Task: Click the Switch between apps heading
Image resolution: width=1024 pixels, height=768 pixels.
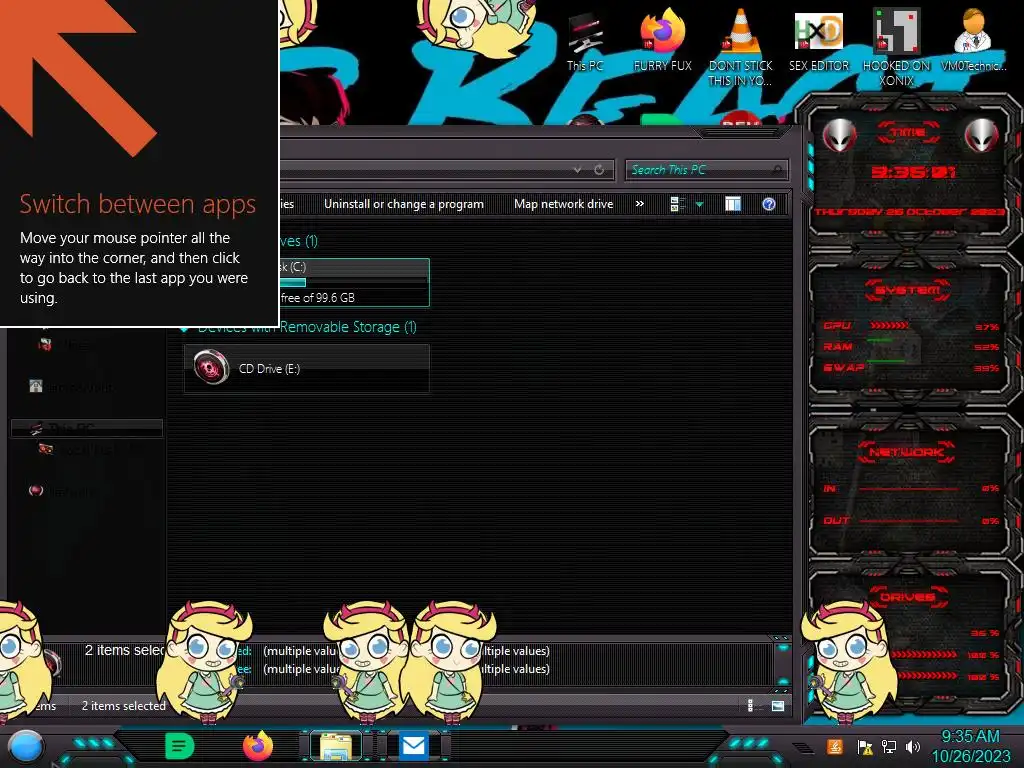Action: (137, 204)
